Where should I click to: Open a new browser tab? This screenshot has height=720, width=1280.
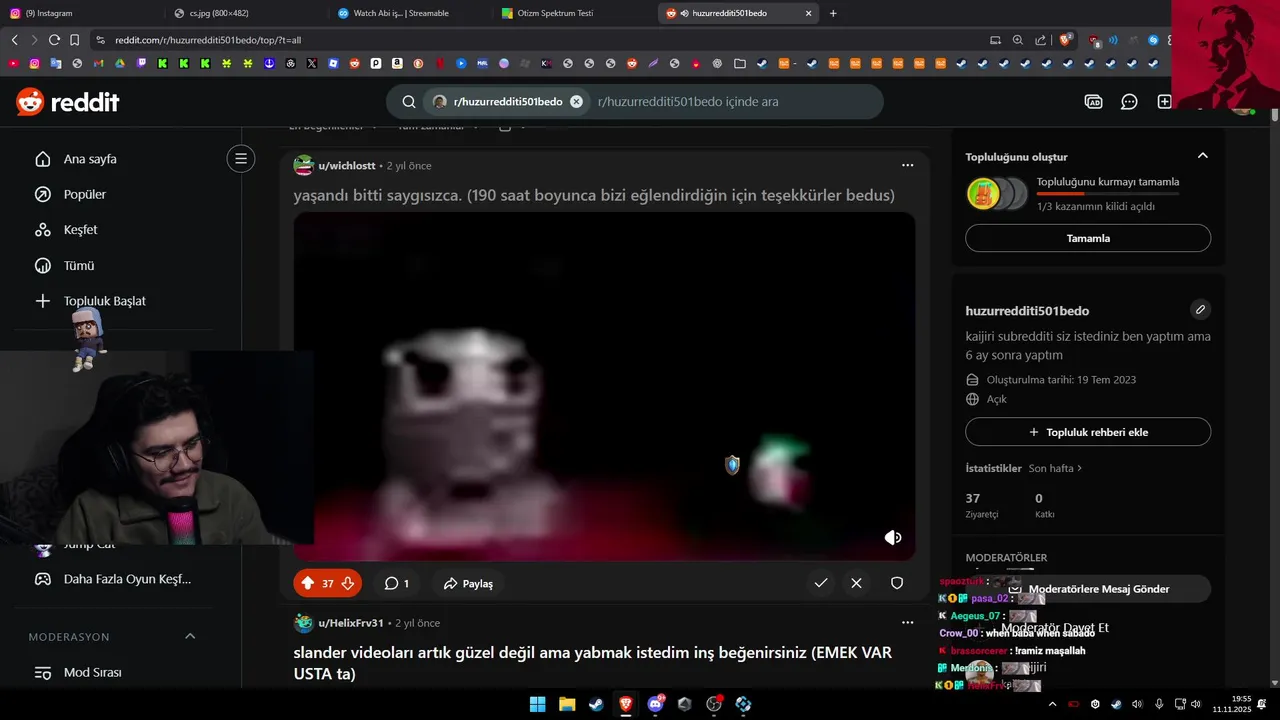click(x=833, y=13)
